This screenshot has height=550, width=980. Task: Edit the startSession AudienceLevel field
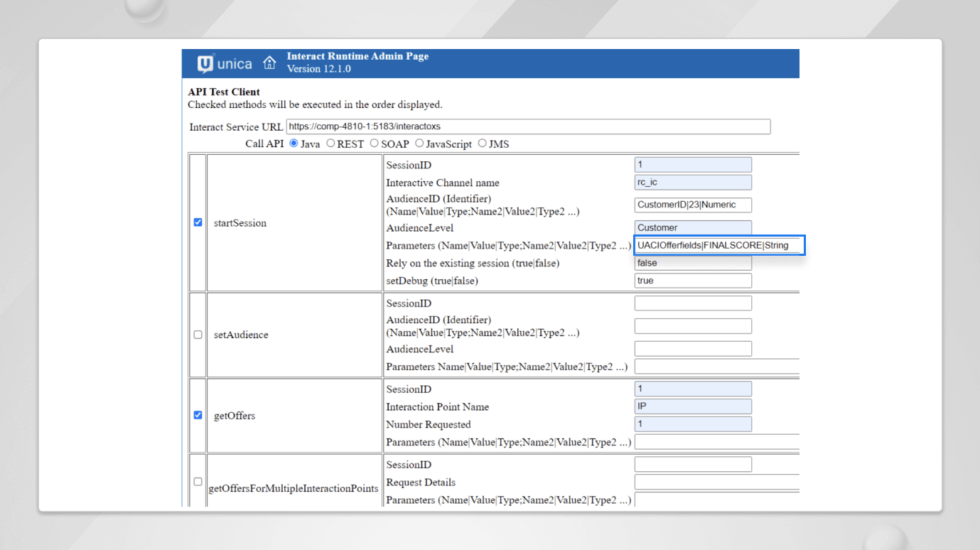pos(693,228)
